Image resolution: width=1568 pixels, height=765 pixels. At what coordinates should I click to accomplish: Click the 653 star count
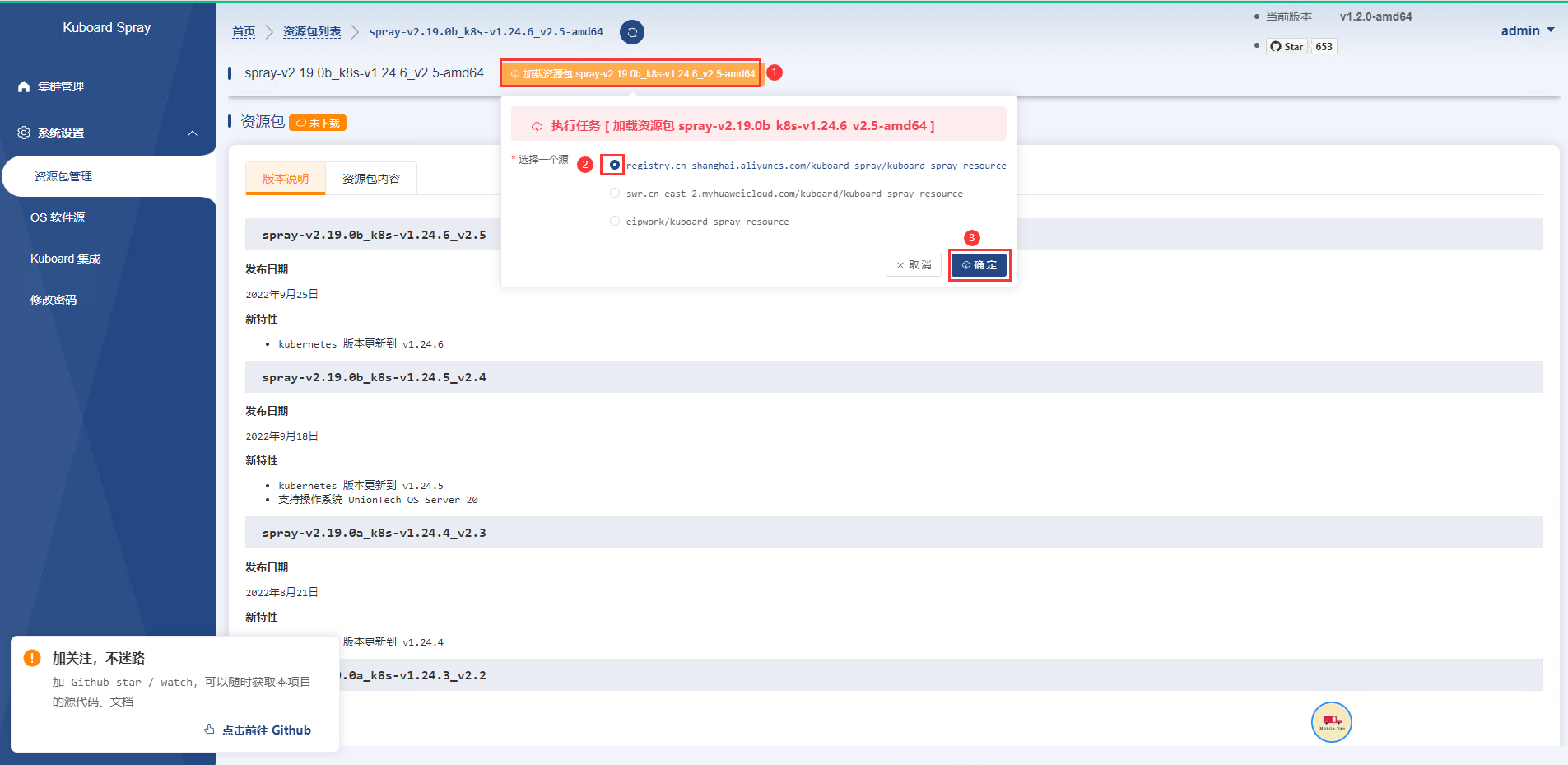coord(1324,47)
